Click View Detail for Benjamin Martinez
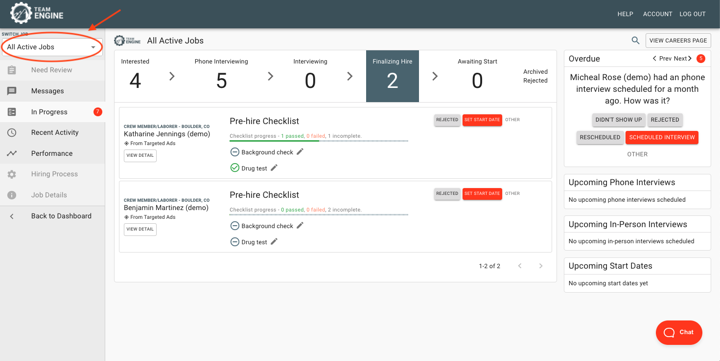Screen dimensions: 720x361 click(140, 229)
